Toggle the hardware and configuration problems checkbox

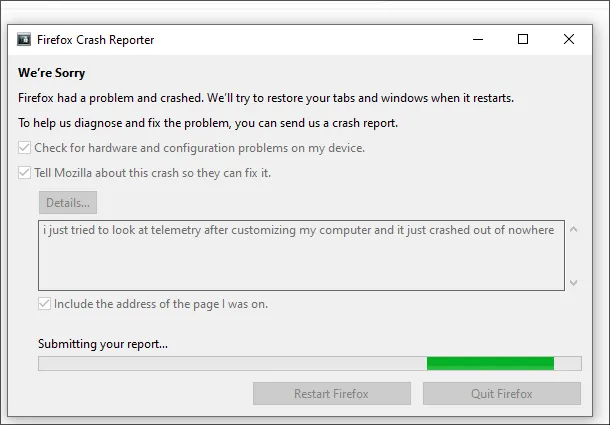tap(24, 148)
